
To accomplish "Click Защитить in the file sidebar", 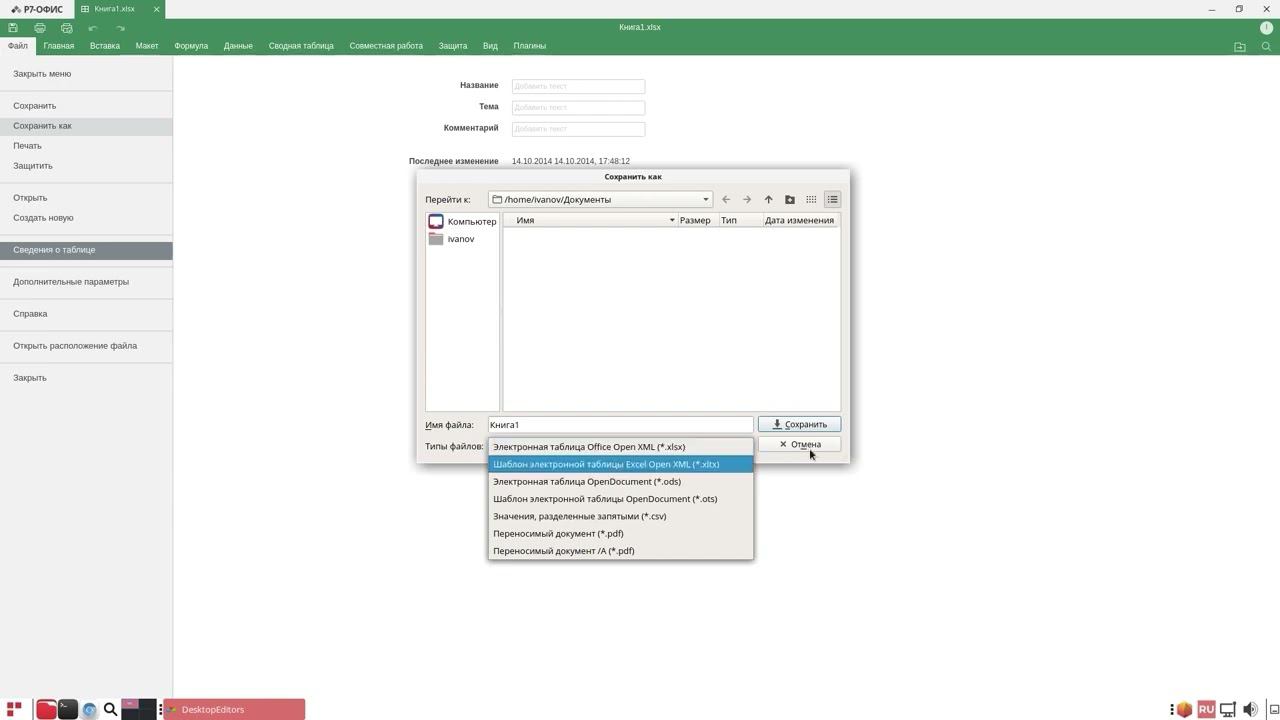I will (x=86, y=166).
